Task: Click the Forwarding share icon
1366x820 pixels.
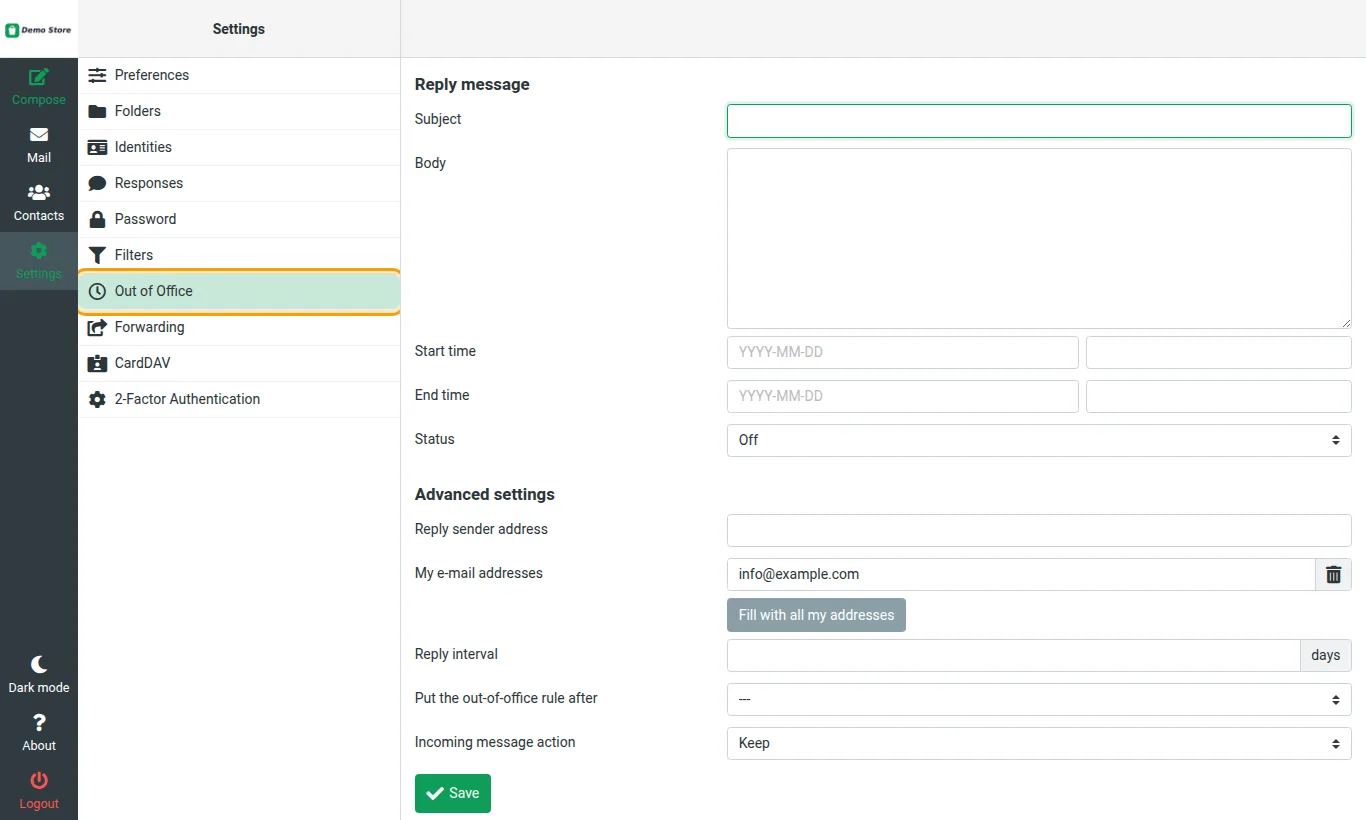Action: tap(97, 327)
